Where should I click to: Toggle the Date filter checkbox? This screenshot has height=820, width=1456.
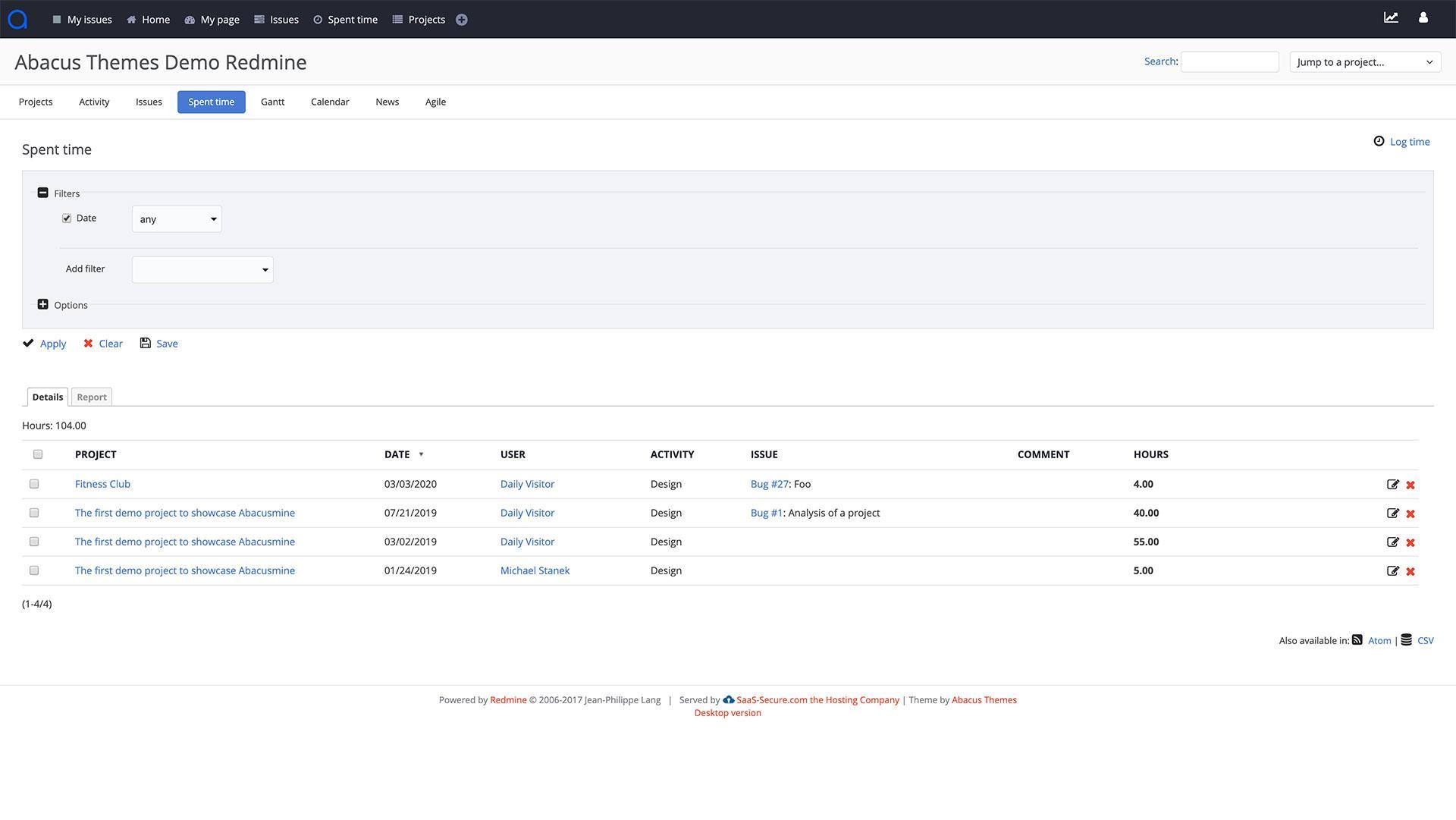[66, 218]
